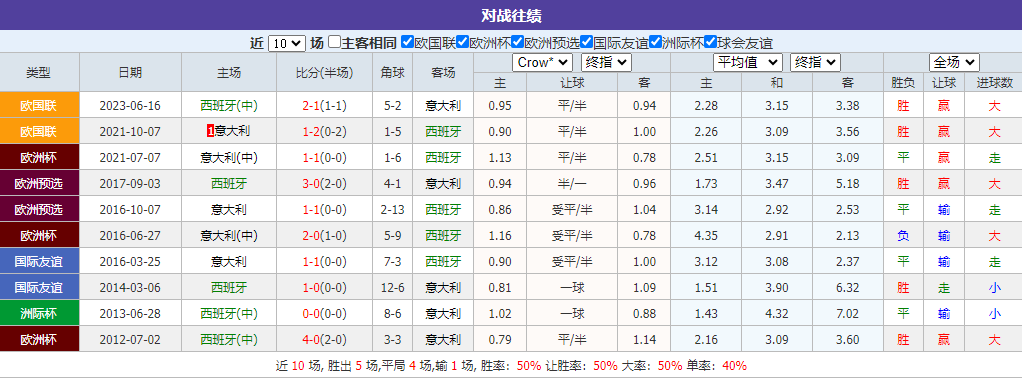Uncheck the 国际友谊 filter checkbox
The width and height of the screenshot is (1022, 380).
click(x=587, y=42)
